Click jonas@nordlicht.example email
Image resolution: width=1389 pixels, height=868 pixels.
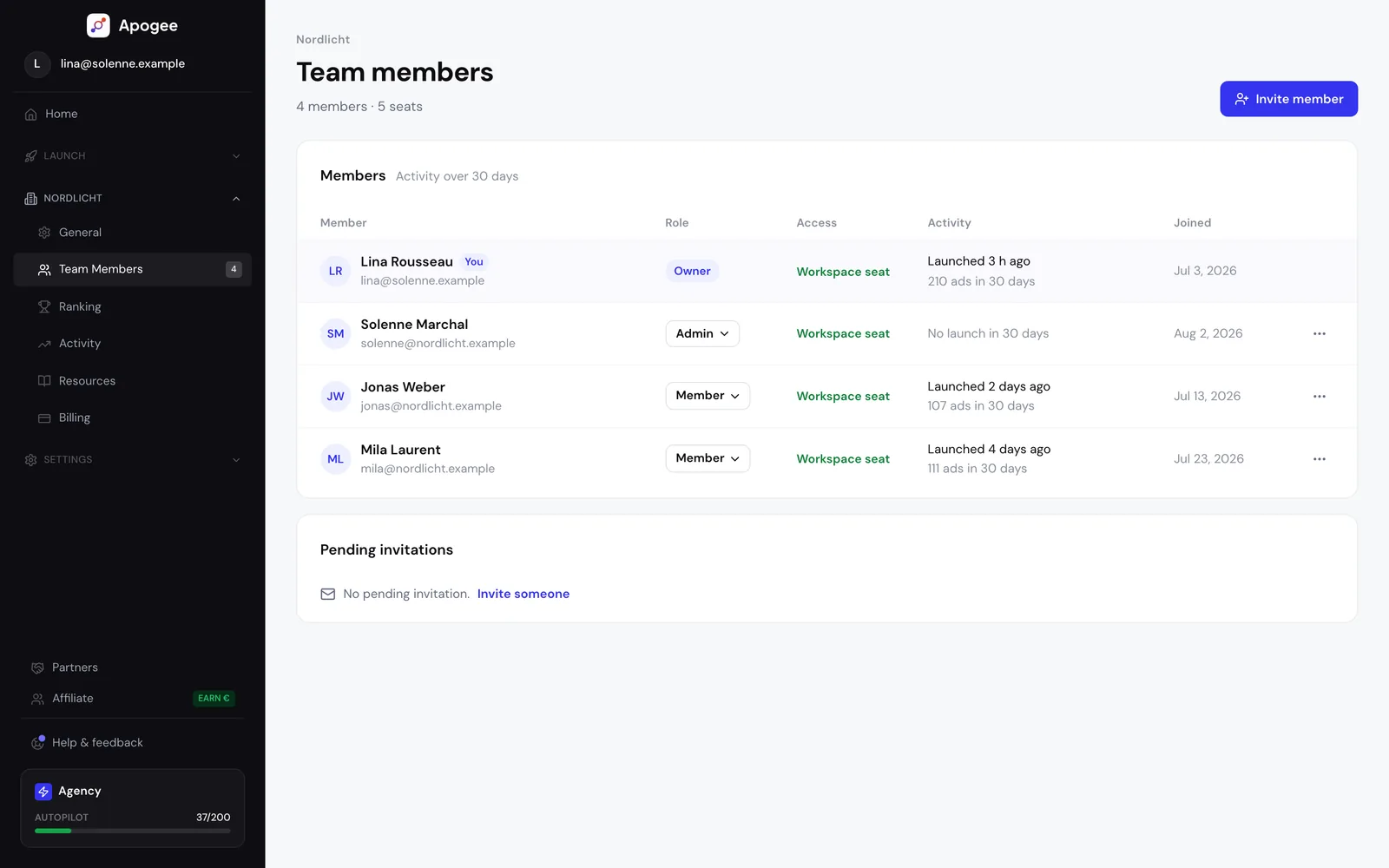click(x=431, y=406)
